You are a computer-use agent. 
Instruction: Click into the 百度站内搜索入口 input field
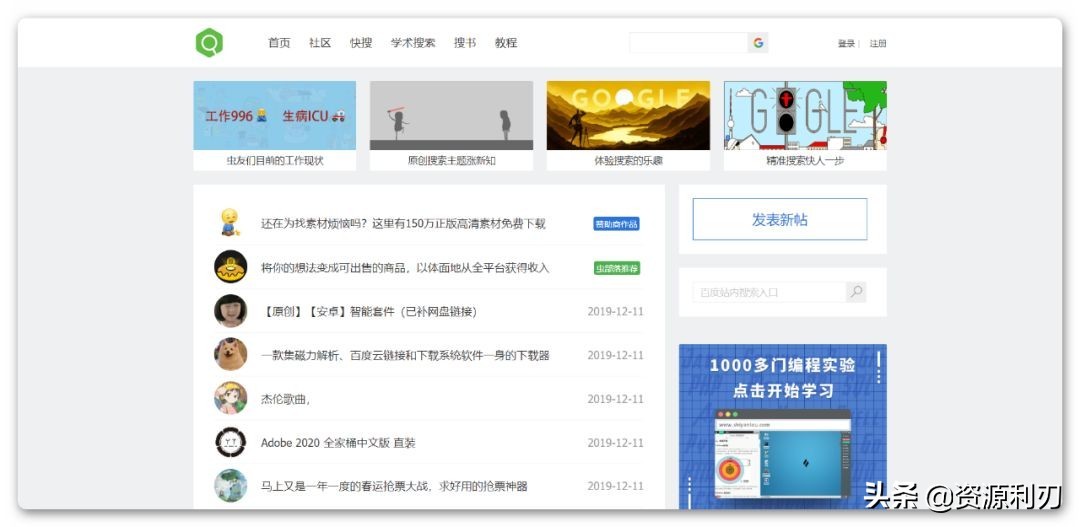[x=768, y=292]
